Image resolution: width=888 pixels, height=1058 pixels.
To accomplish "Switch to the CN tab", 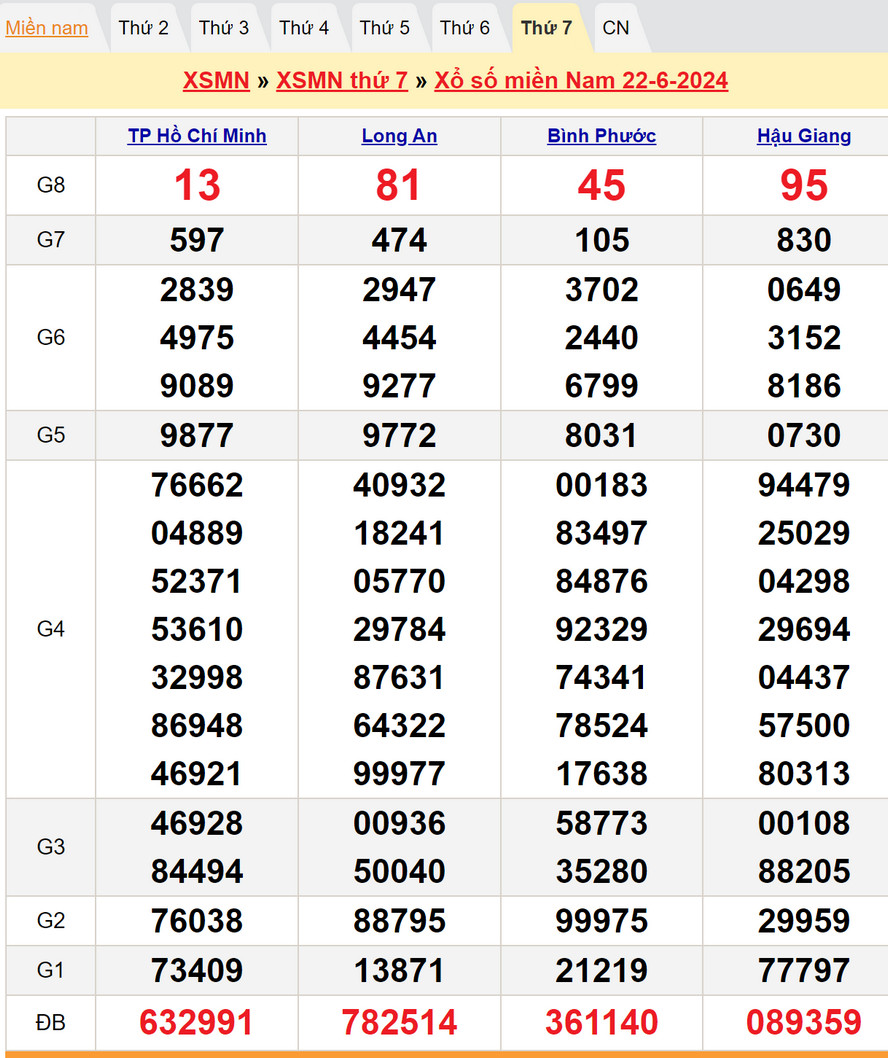I will [616, 28].
